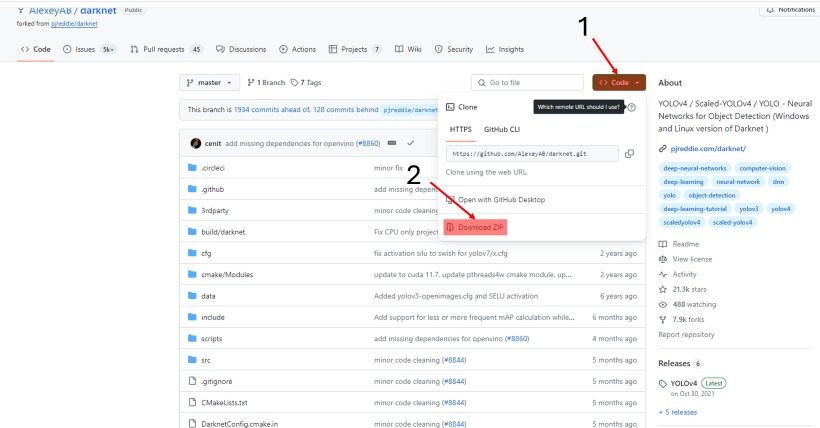Screen dimensions: 820x428
Task: Copy the HTTPS clone URL to clipboard
Action: (629, 153)
